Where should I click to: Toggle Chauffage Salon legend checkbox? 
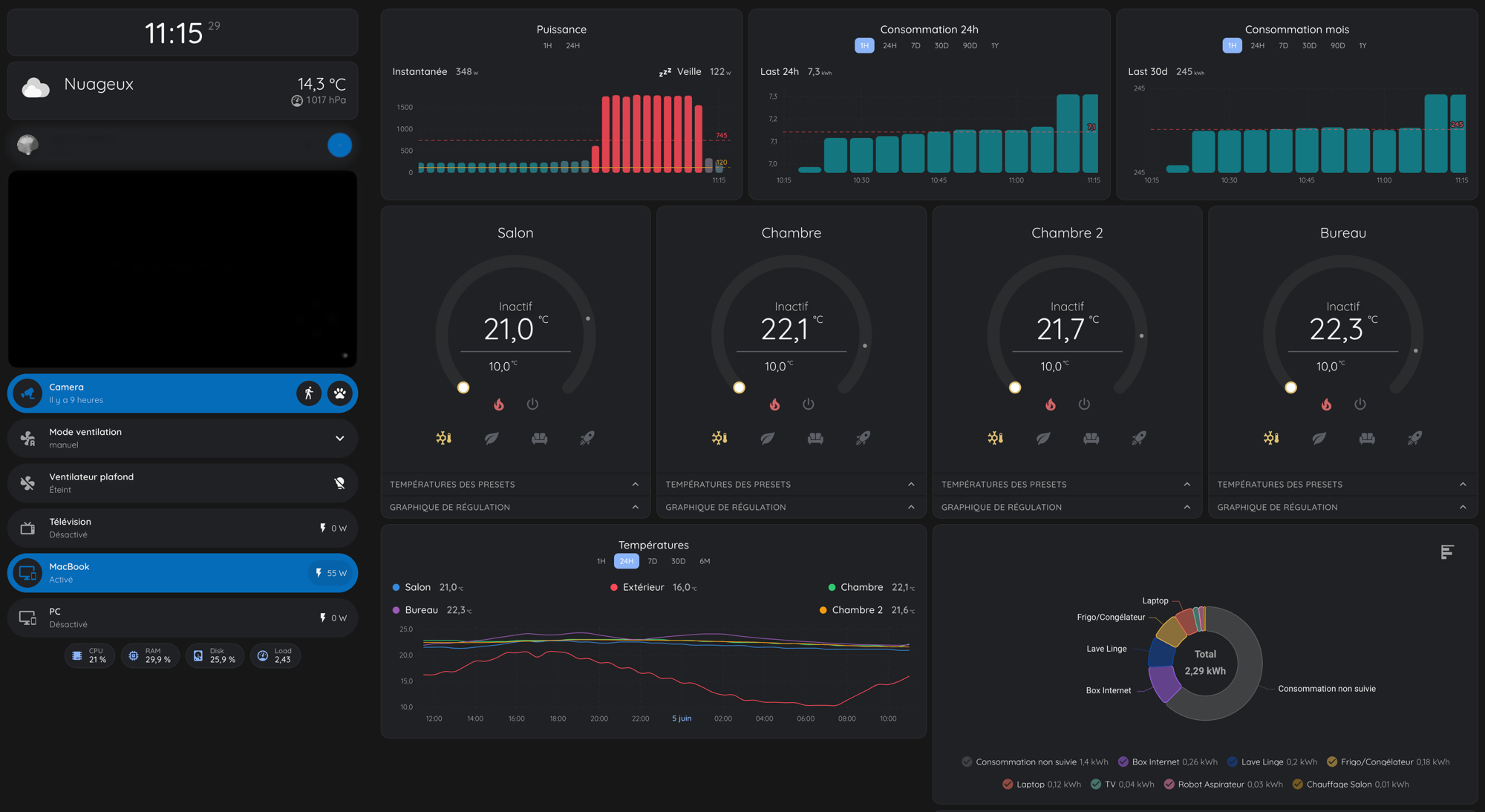[1298, 784]
